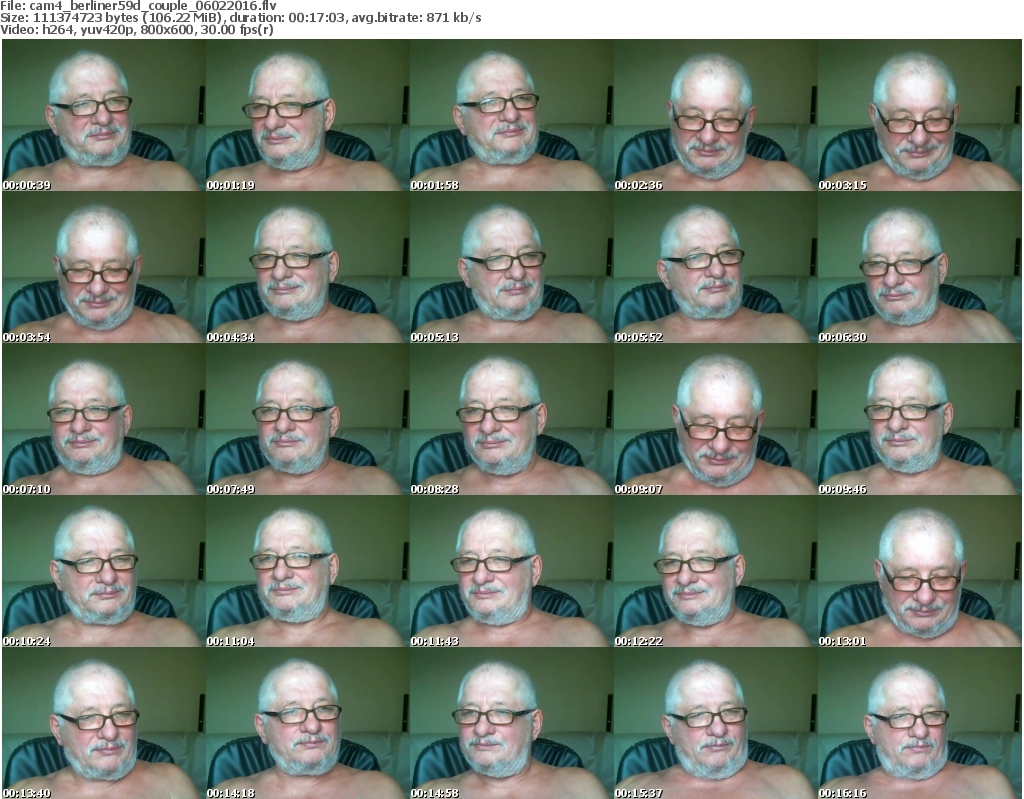Open the frame captured at 00:04:34
Viewport: 1024px width, 799px height.
tap(308, 267)
